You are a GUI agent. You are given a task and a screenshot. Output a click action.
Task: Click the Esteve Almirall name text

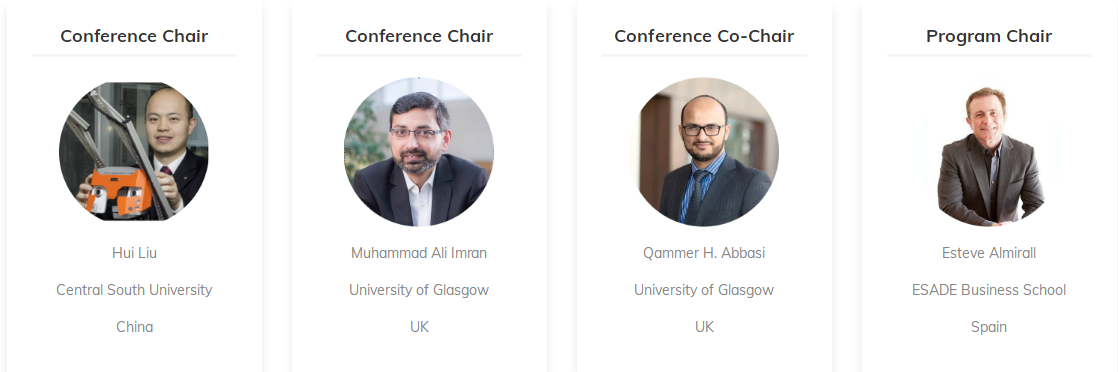tap(989, 253)
